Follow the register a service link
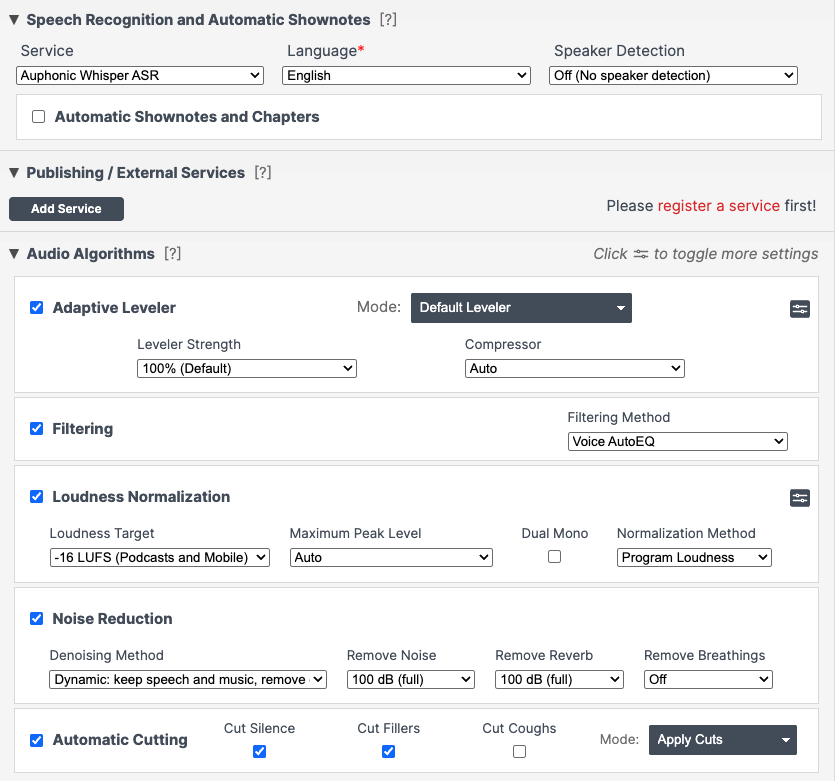The image size is (835, 781). [x=718, y=206]
